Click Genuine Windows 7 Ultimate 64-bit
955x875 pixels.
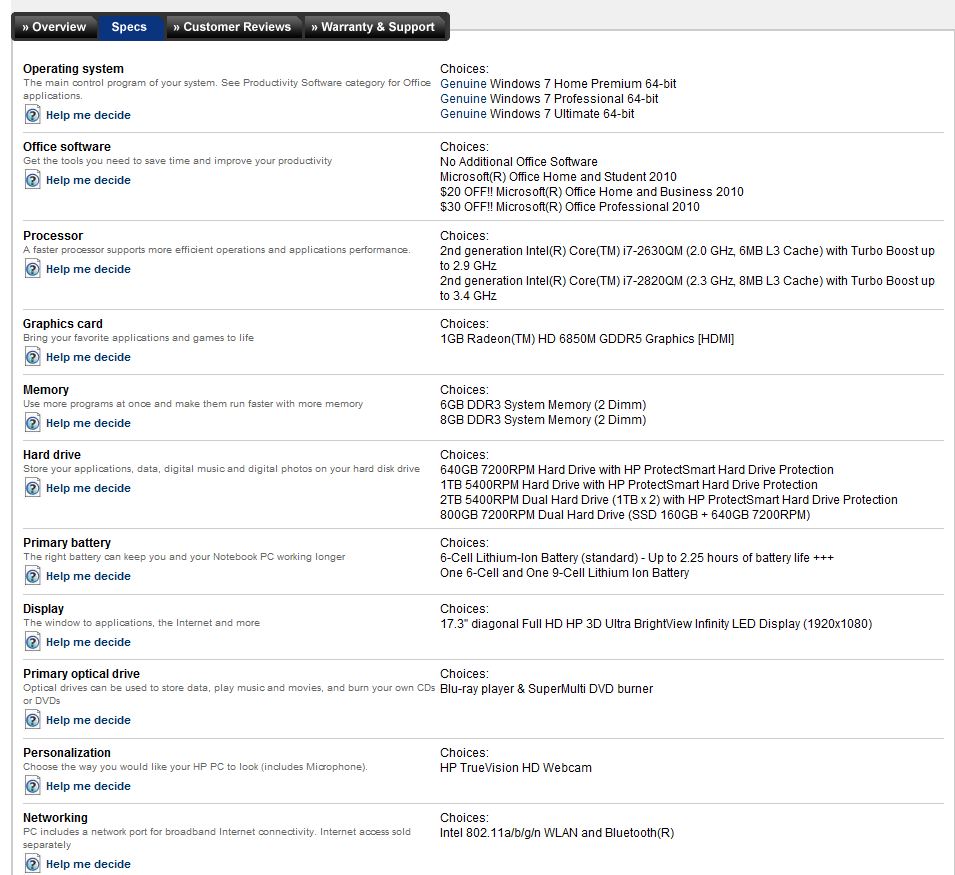click(x=537, y=114)
